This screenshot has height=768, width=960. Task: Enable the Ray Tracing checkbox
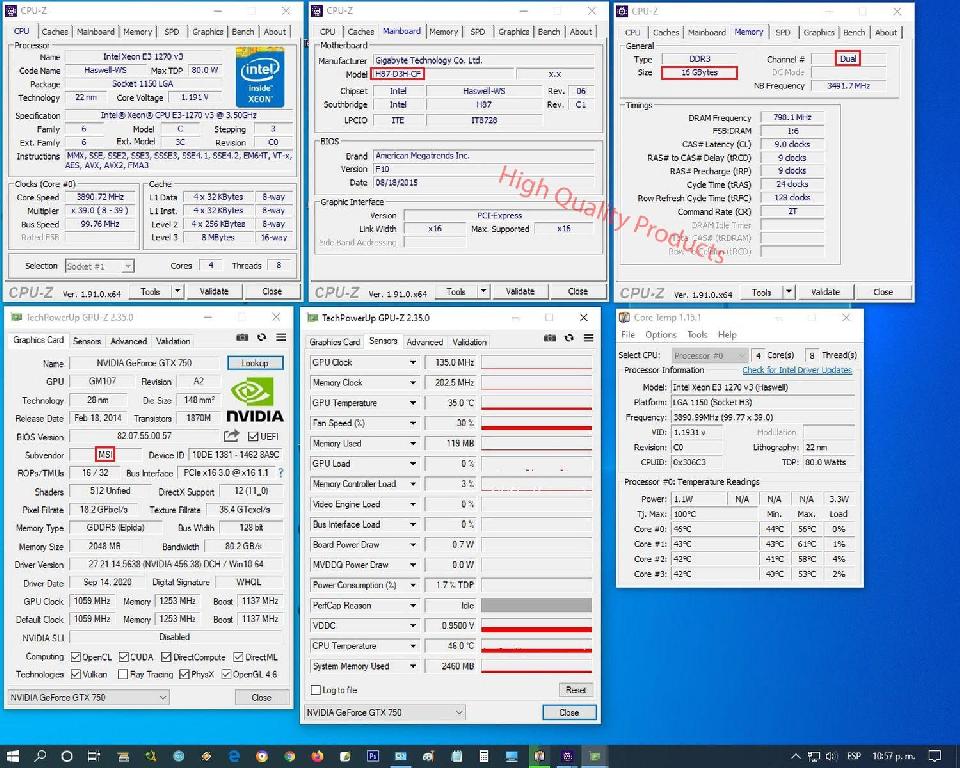[123, 674]
